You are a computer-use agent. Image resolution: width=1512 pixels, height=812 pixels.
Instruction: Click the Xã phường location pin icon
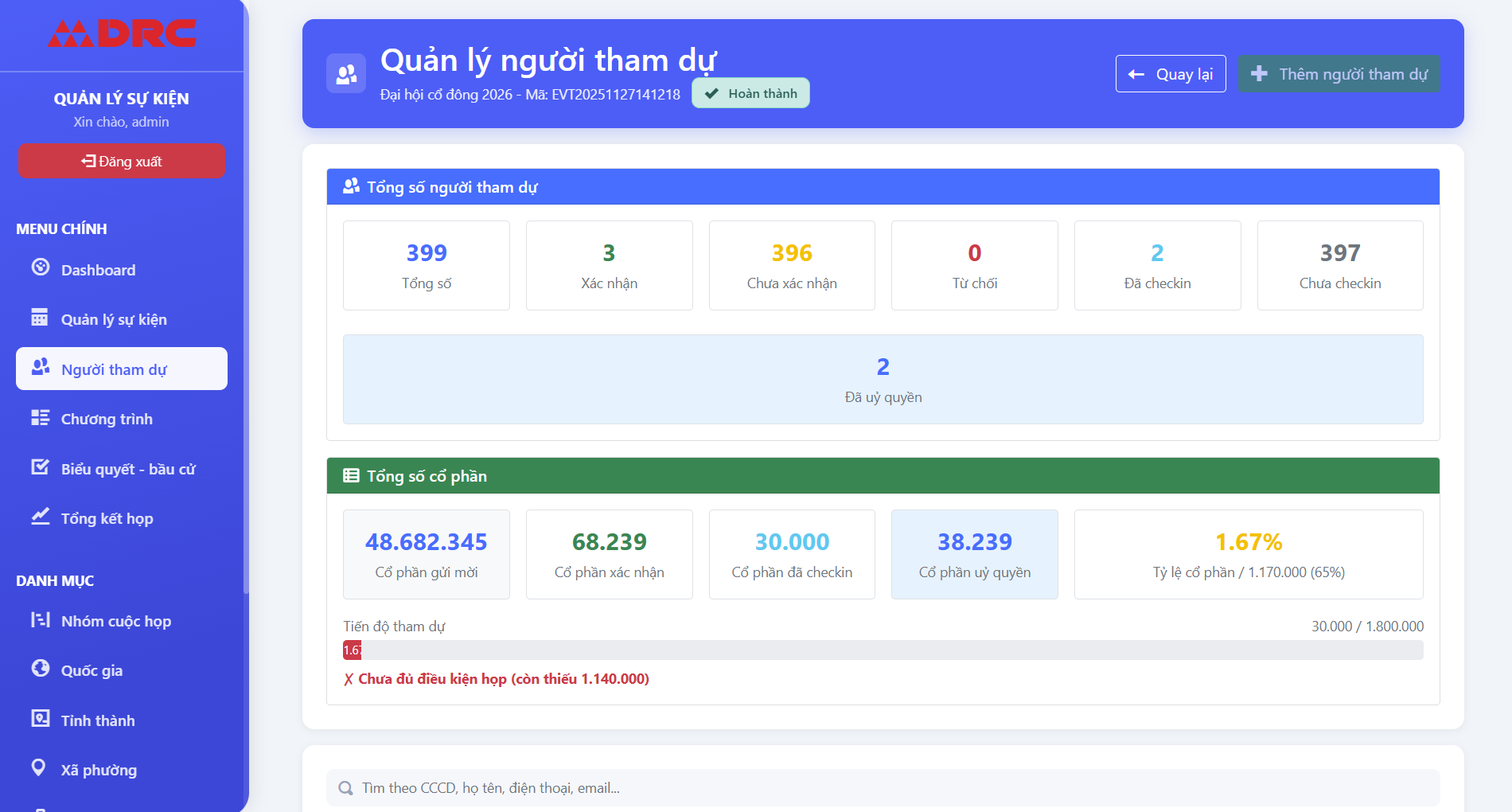pyautogui.click(x=38, y=768)
